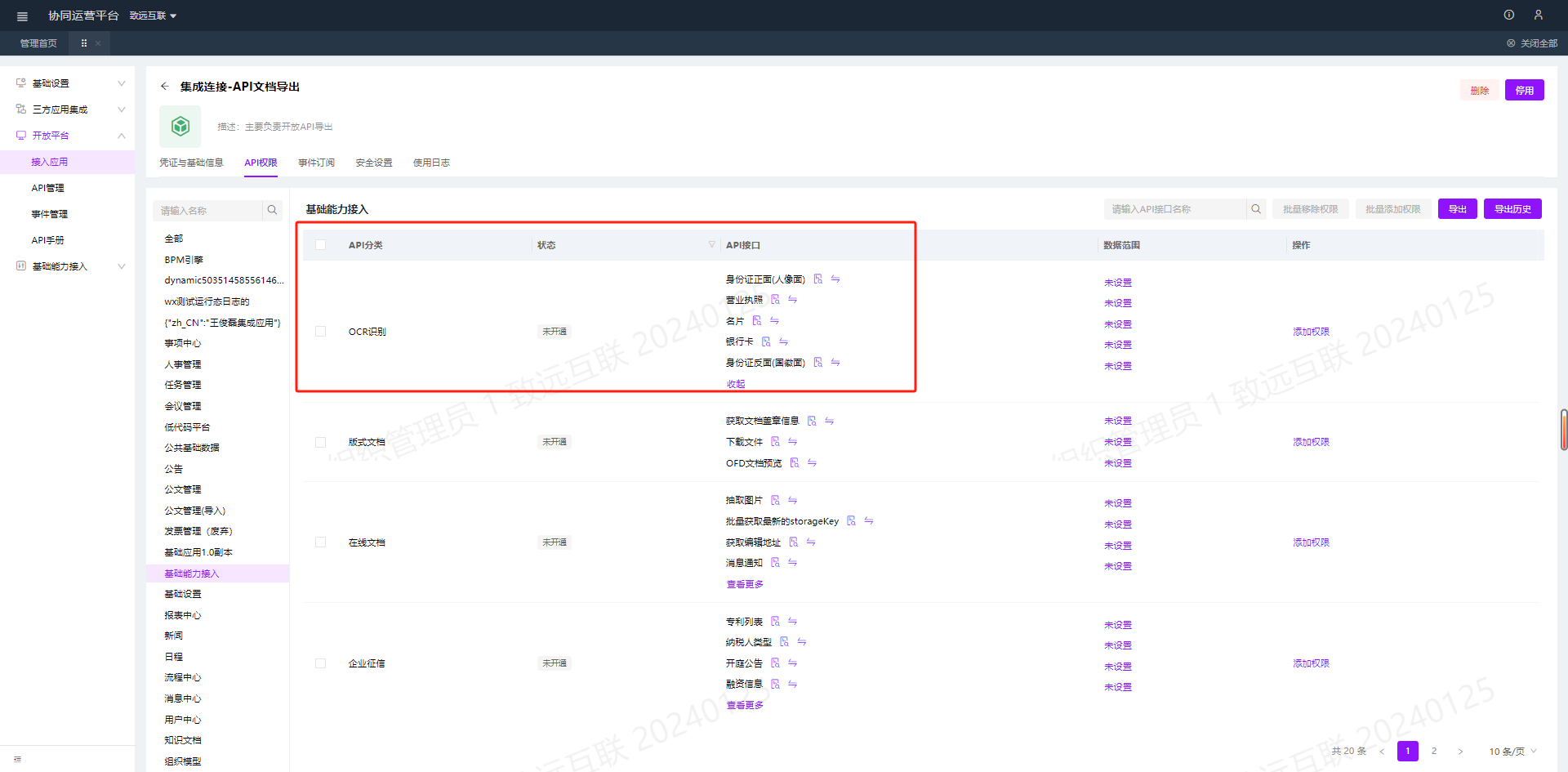The width and height of the screenshot is (1568, 772).
Task: Click 添加权限 link for 在线文档
Action: (1311, 542)
